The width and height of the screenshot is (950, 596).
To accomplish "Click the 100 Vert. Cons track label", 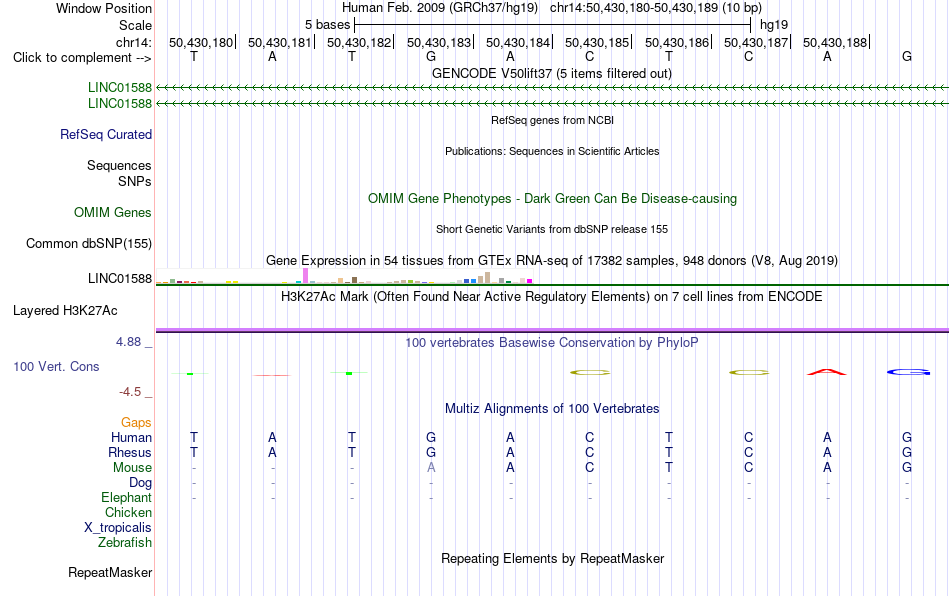I will coord(56,366).
